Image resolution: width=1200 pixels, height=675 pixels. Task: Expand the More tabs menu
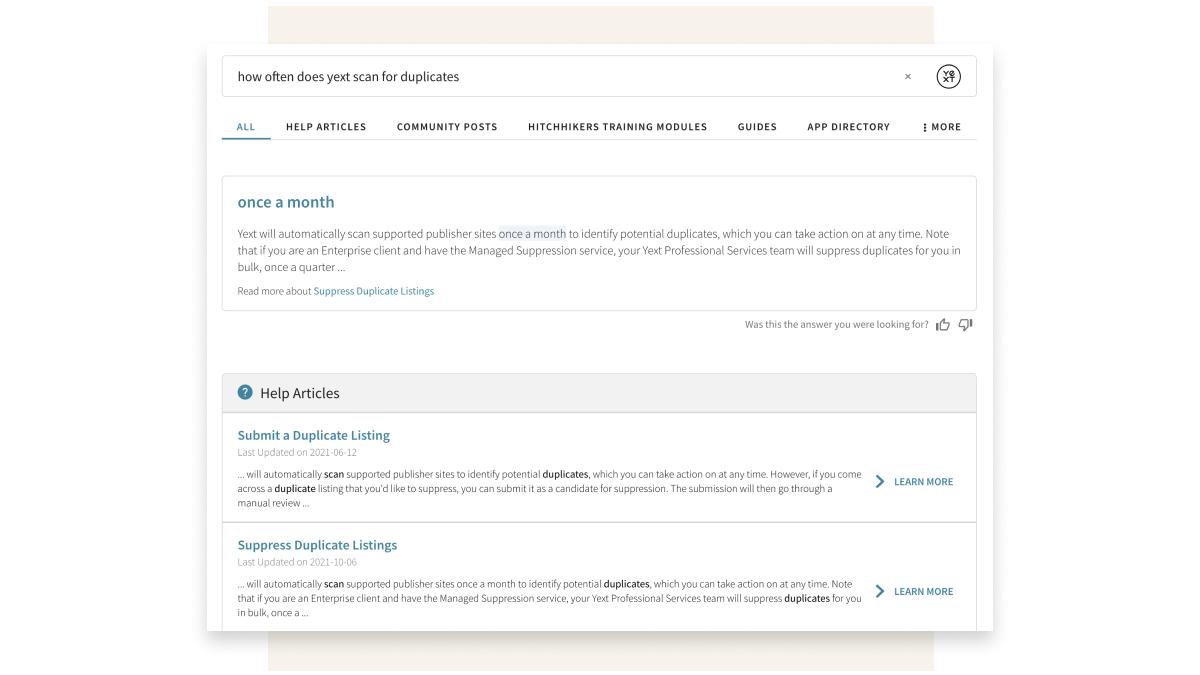941,127
